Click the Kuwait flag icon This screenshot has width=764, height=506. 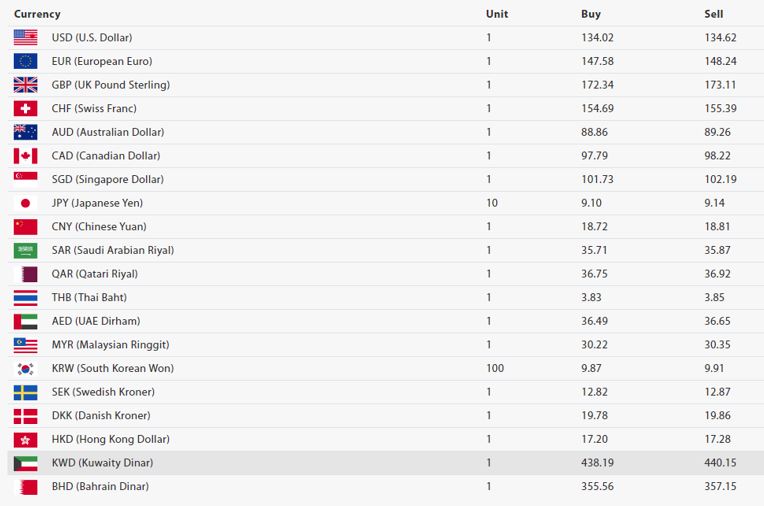click(25, 463)
